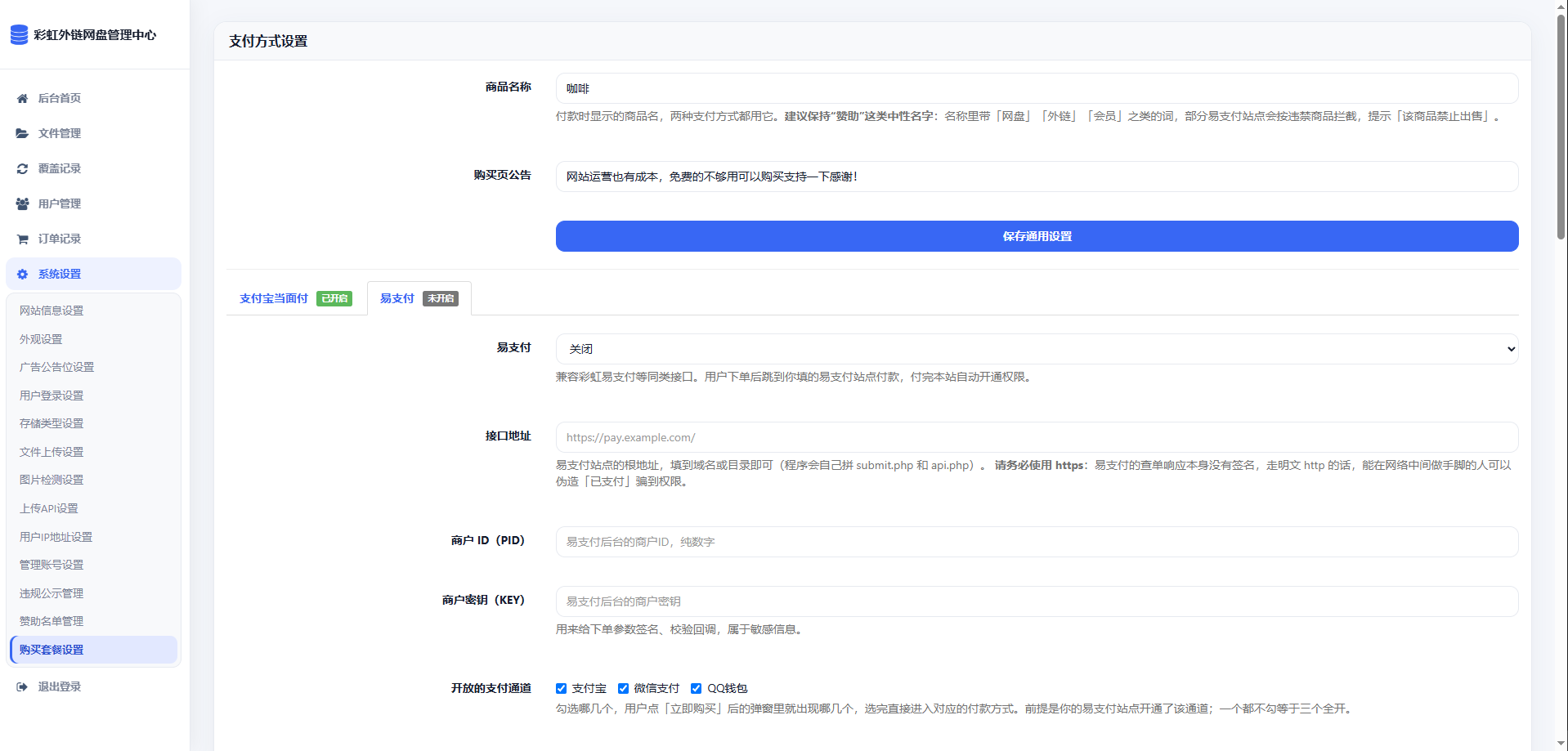1568x751 pixels.
Task: Open 存储类型设置 in the submenu
Action: [x=52, y=423]
